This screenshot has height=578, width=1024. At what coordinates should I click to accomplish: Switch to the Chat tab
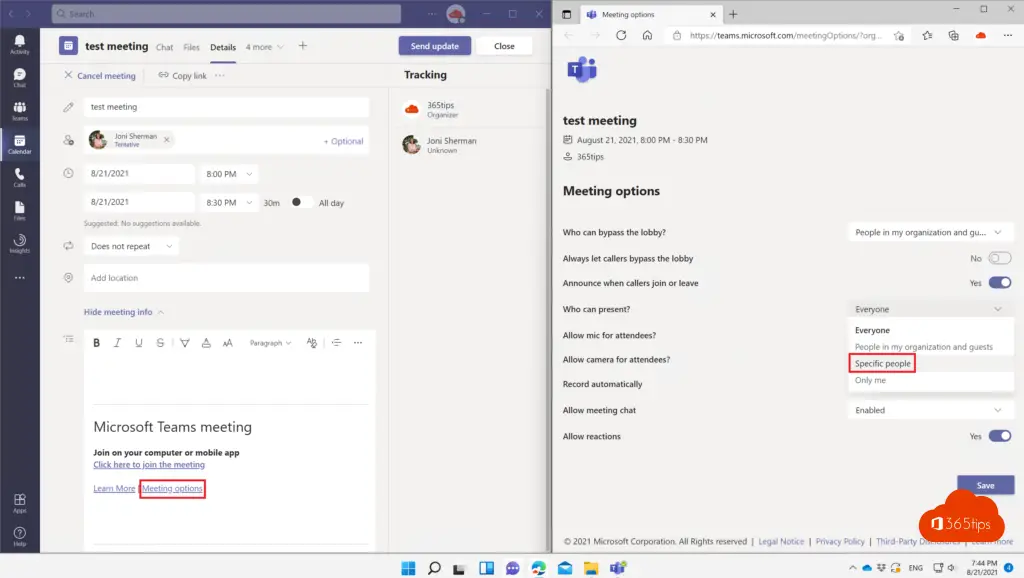pos(164,47)
